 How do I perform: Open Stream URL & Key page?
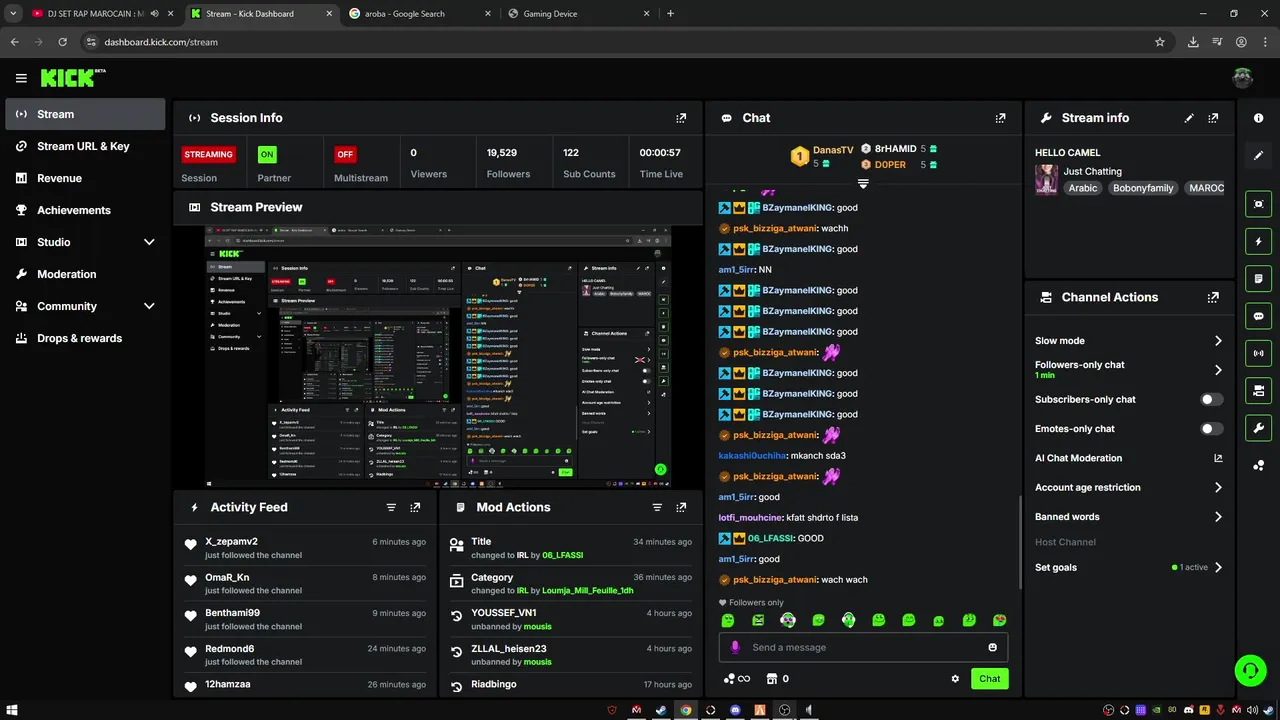point(85,146)
